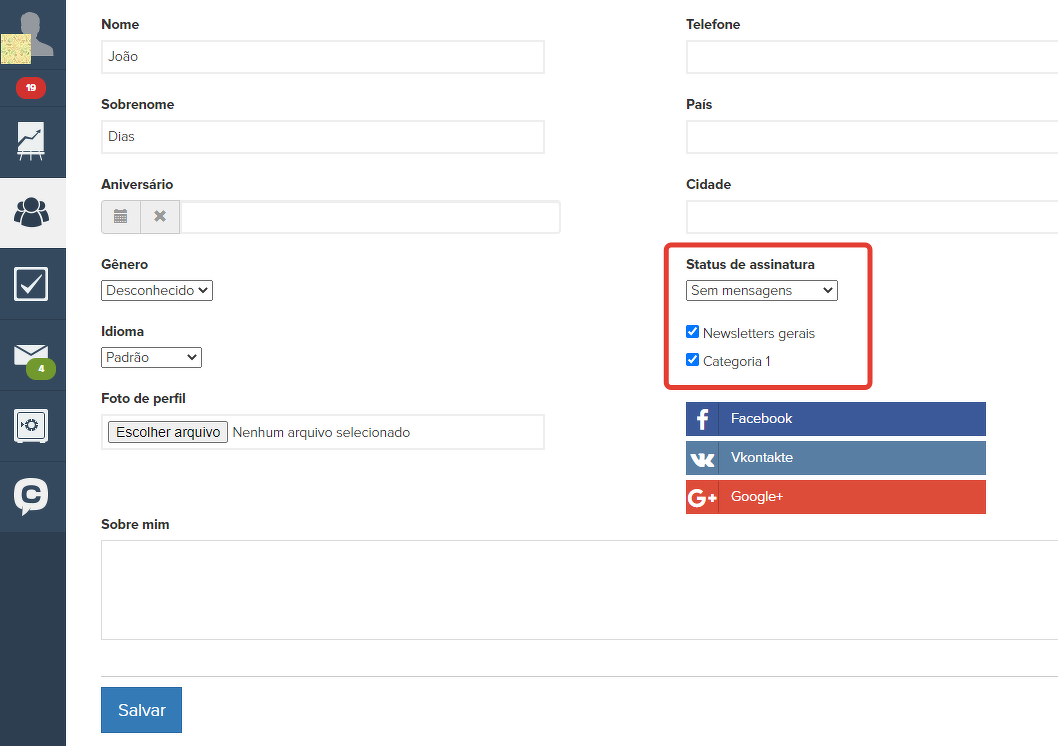Click the red 19 notifications badge
Image resolution: width=1058 pixels, height=746 pixels.
tap(31, 88)
